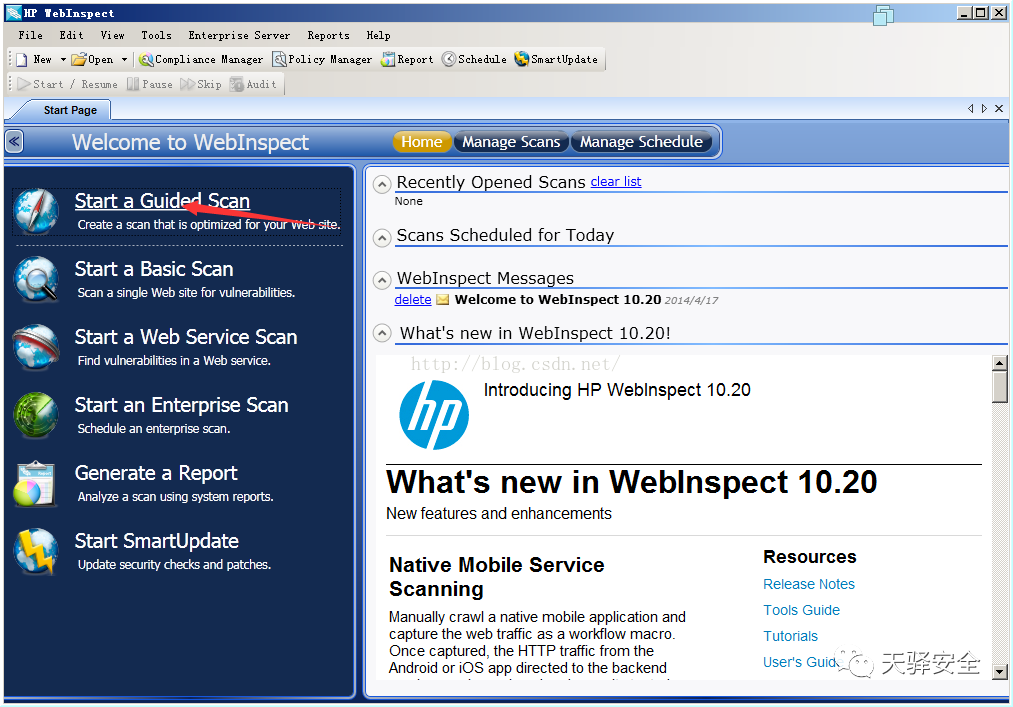The image size is (1013, 707).
Task: Switch to the Manage Scans tab
Action: coord(511,142)
